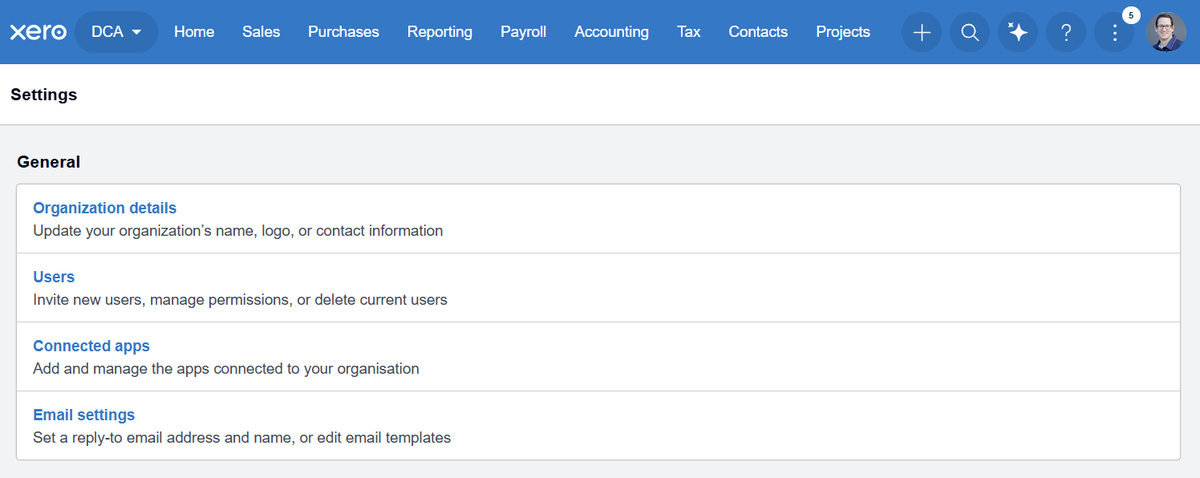Click the Xero logo
The height and width of the screenshot is (478, 1200).
click(x=38, y=32)
